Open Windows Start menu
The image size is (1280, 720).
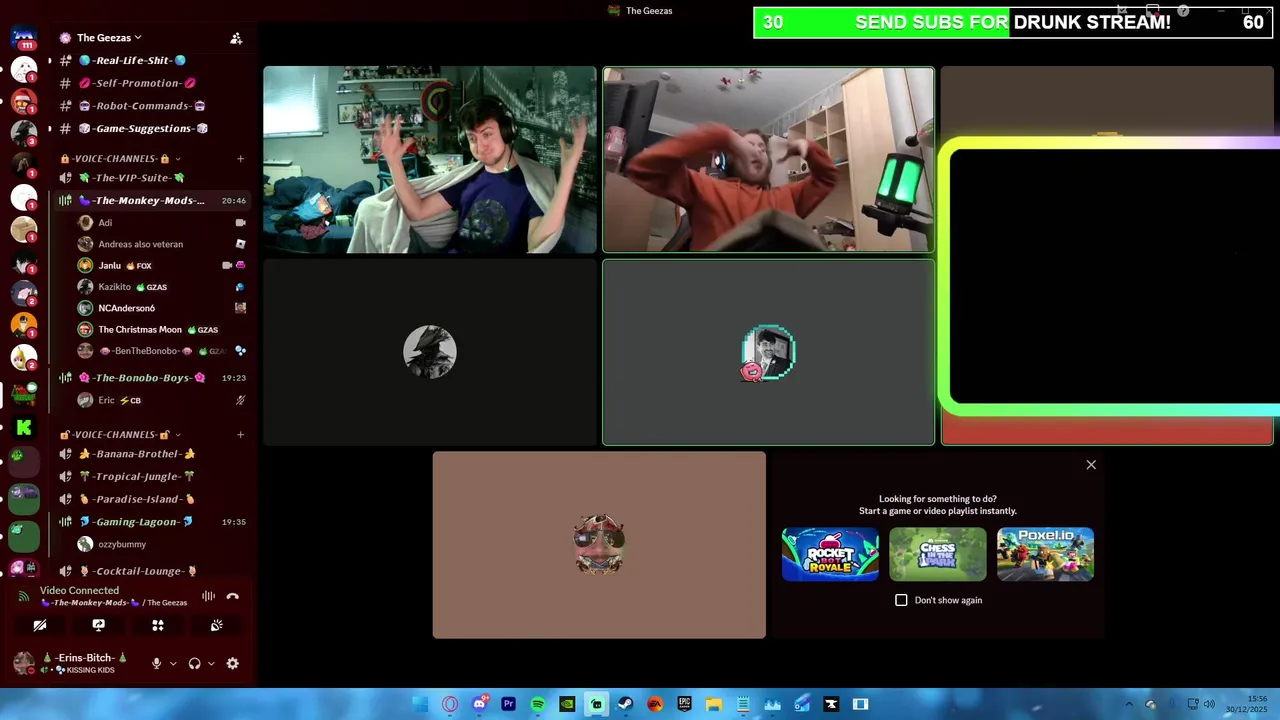tap(420, 704)
